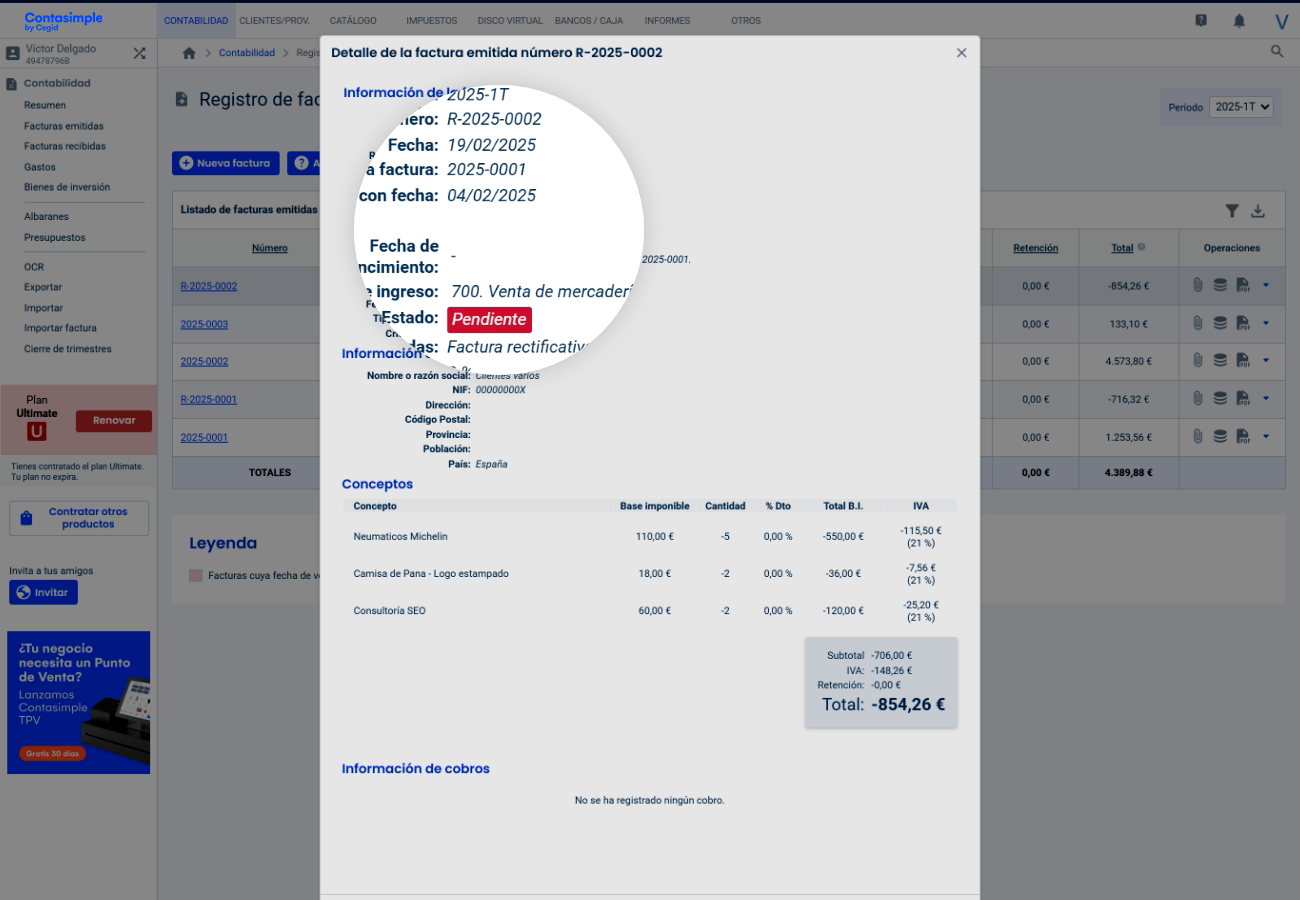Click the filter funnel icon in invoice list
1300x900 pixels.
coord(1232,210)
